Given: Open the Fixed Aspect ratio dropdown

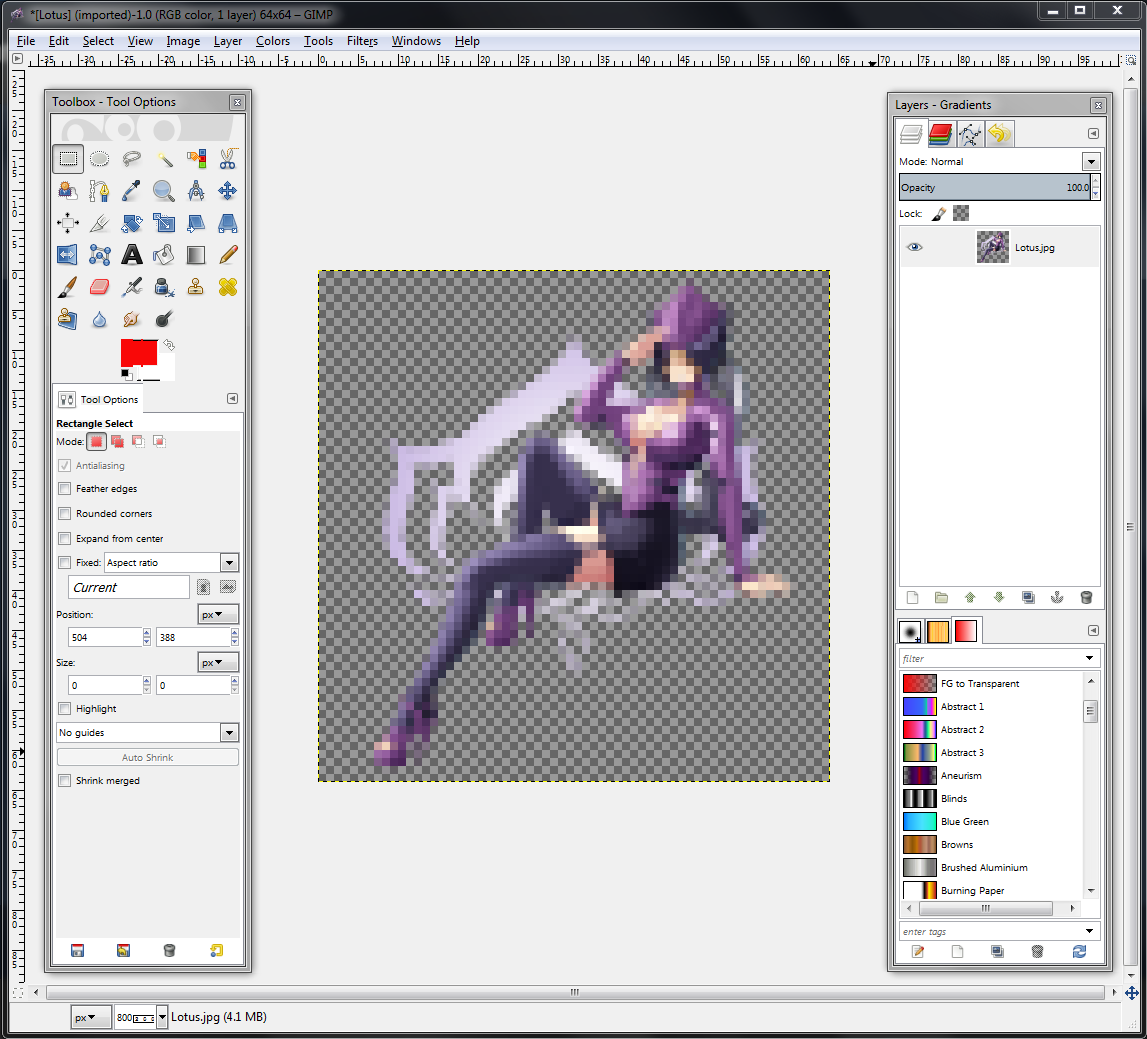Looking at the screenshot, I should [230, 563].
